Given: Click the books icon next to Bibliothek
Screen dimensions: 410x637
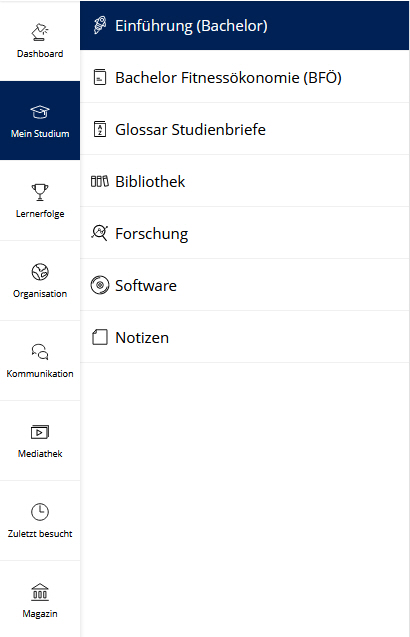Looking at the screenshot, I should (100, 181).
